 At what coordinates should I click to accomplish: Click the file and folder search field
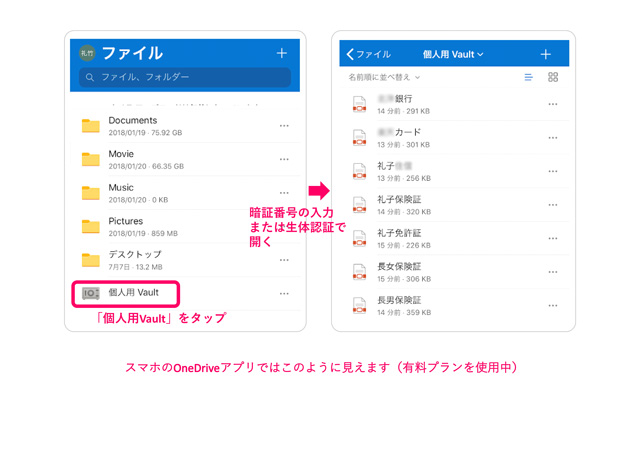185,77
